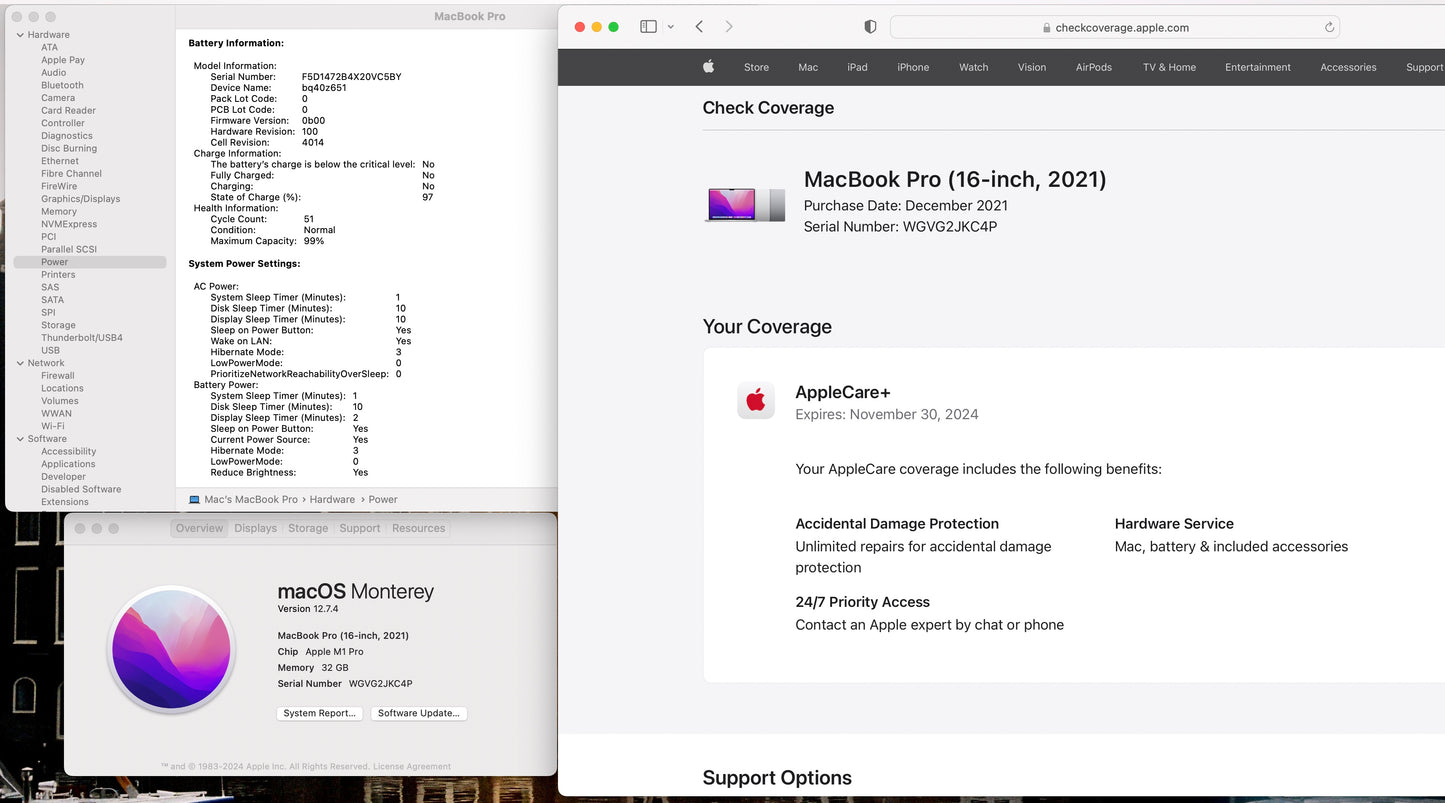This screenshot has width=1445, height=803.
Task: Click the Privacy Report shield icon
Action: [870, 27]
